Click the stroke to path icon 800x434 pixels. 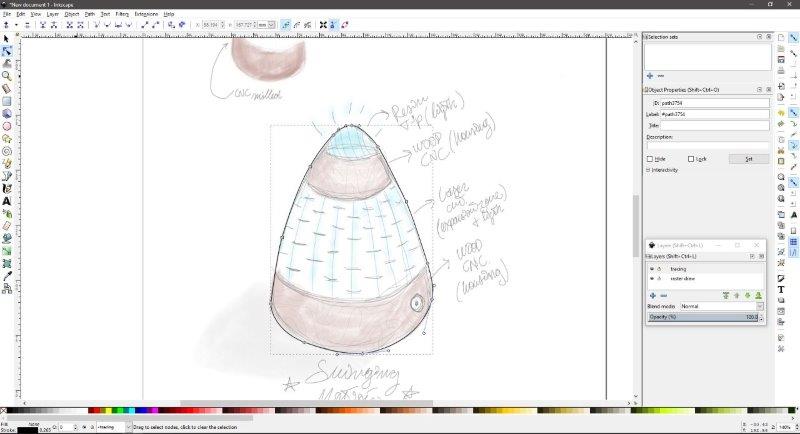[182, 24]
